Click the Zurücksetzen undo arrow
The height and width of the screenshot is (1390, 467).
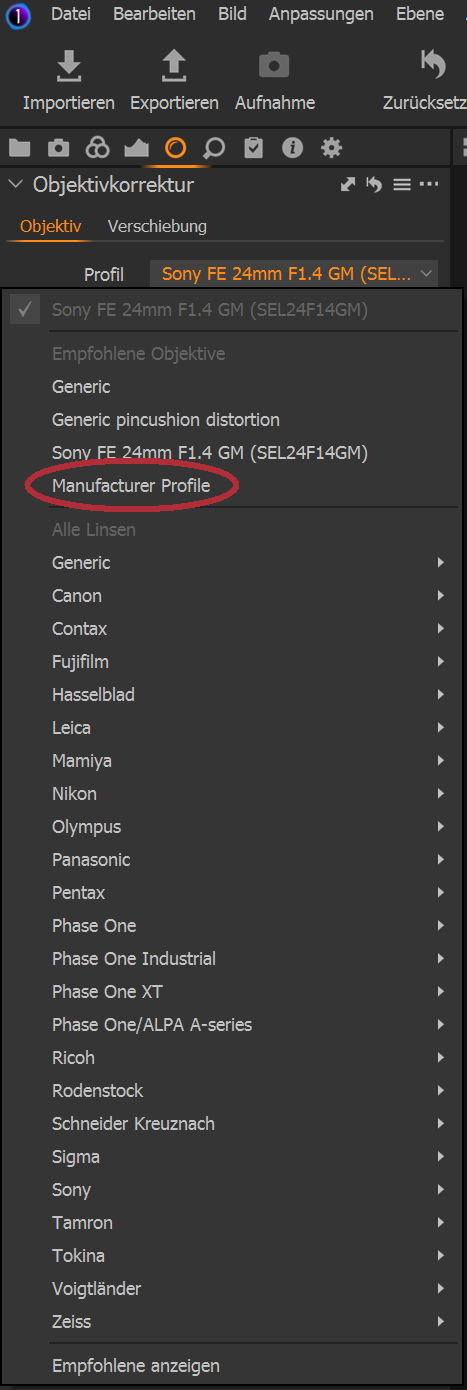coord(433,66)
